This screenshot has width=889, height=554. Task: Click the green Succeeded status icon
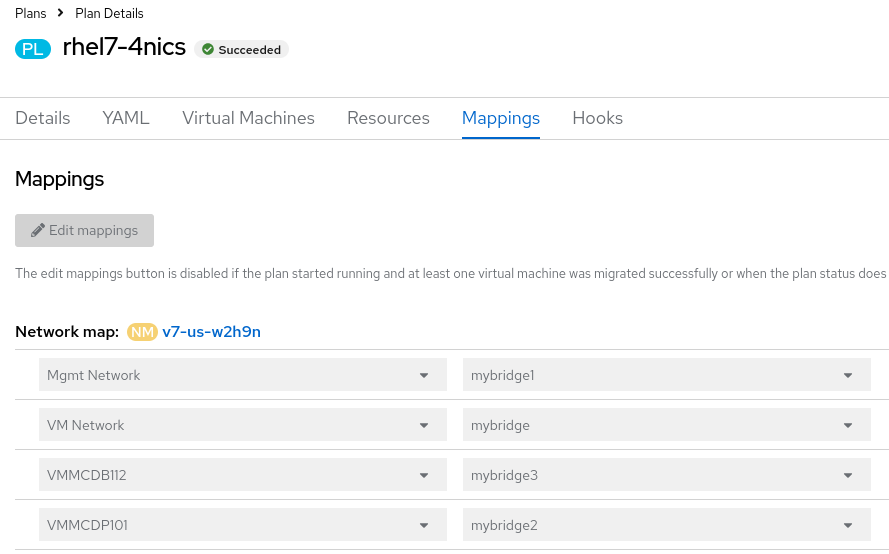pos(208,49)
